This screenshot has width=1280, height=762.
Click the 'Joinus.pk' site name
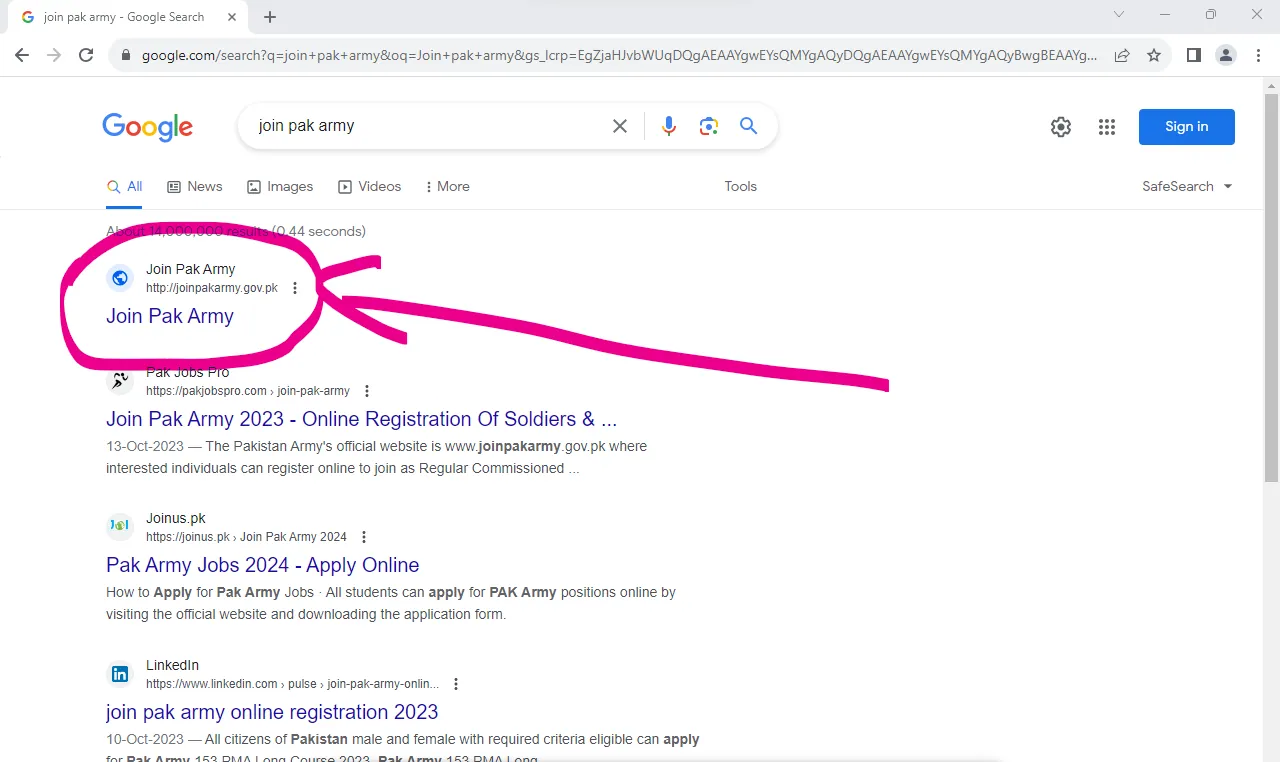click(176, 518)
